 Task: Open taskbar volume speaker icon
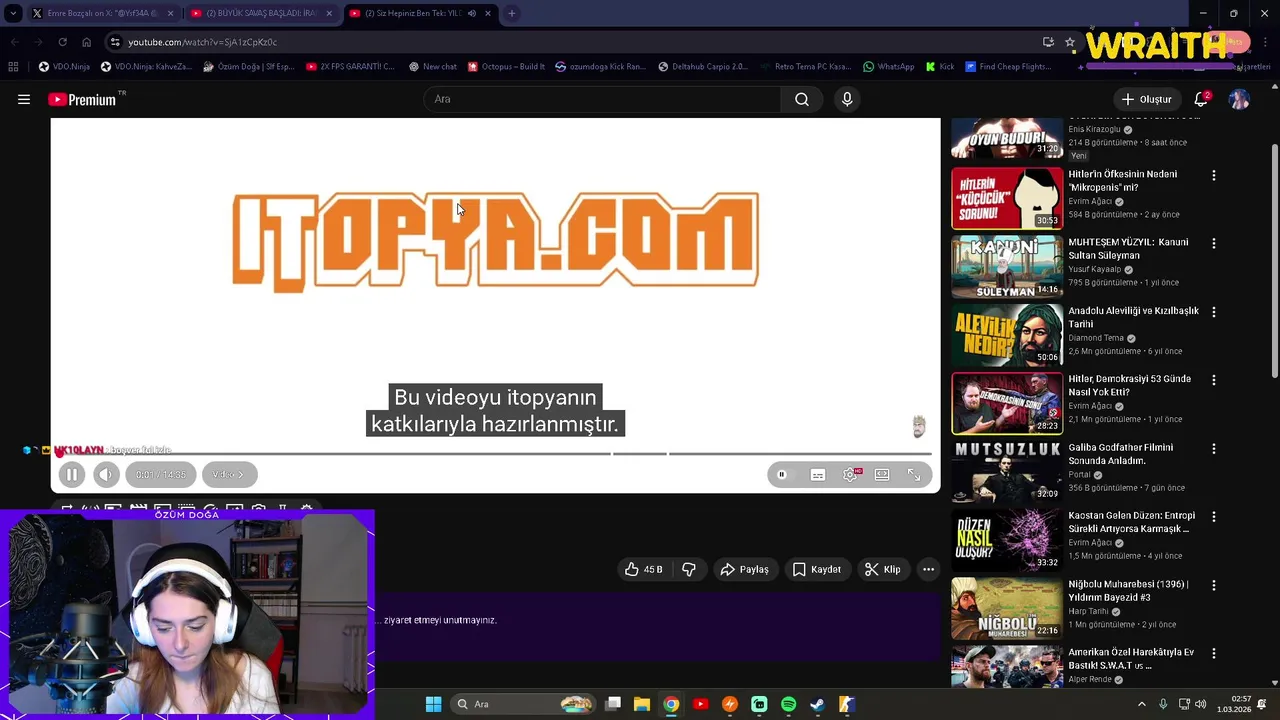1200,704
